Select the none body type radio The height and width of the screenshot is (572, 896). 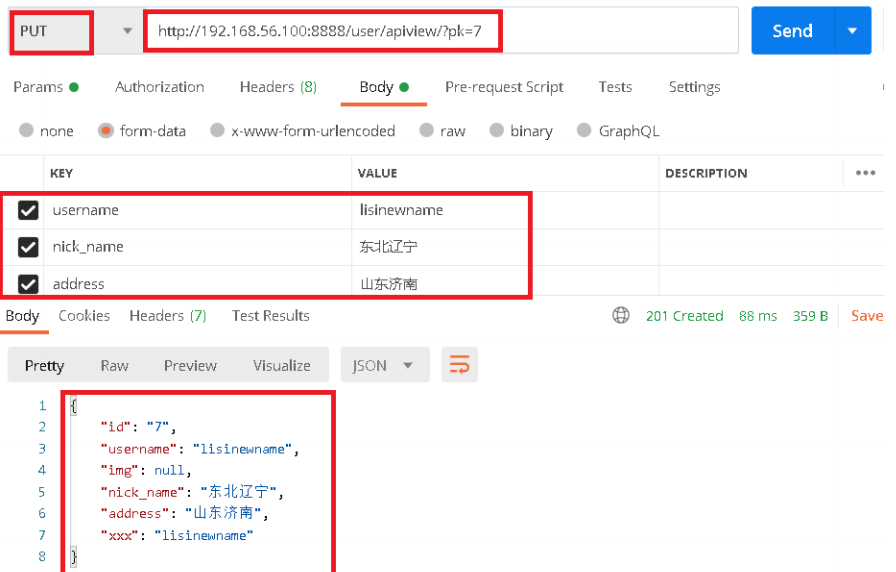tap(26, 130)
